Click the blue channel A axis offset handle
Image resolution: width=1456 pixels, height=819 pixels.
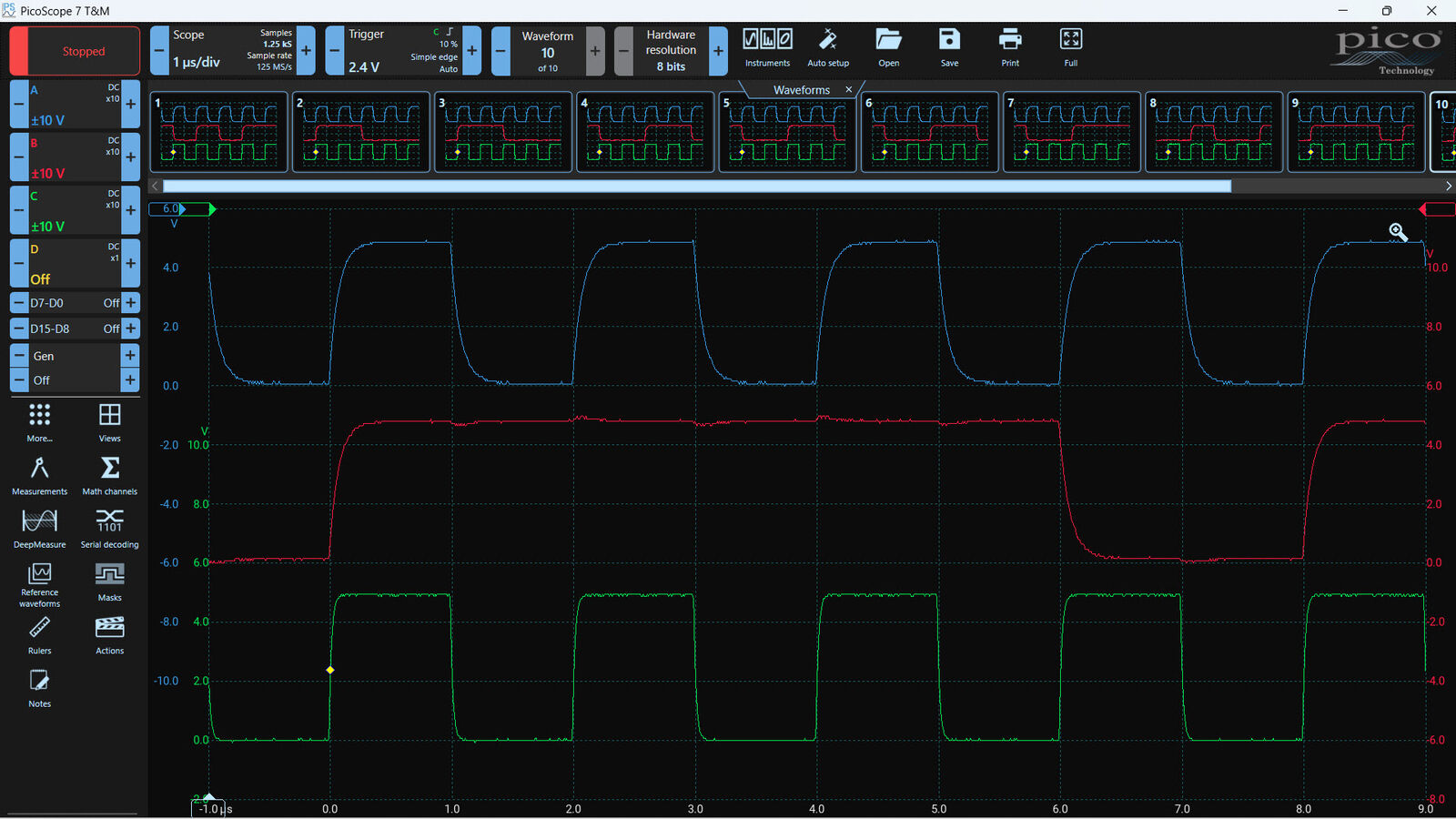(168, 208)
